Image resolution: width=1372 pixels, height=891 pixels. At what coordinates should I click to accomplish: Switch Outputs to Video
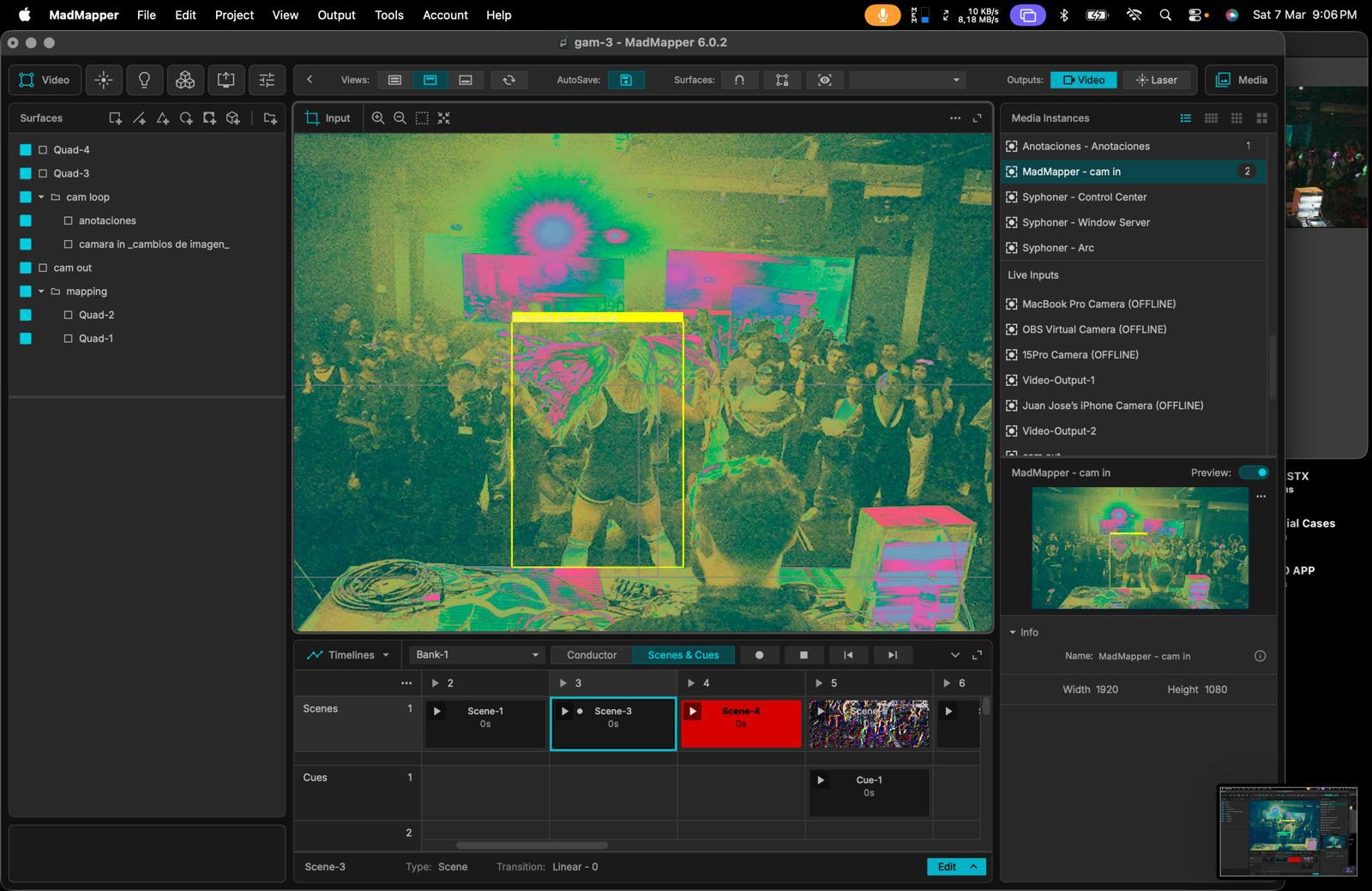pyautogui.click(x=1084, y=80)
